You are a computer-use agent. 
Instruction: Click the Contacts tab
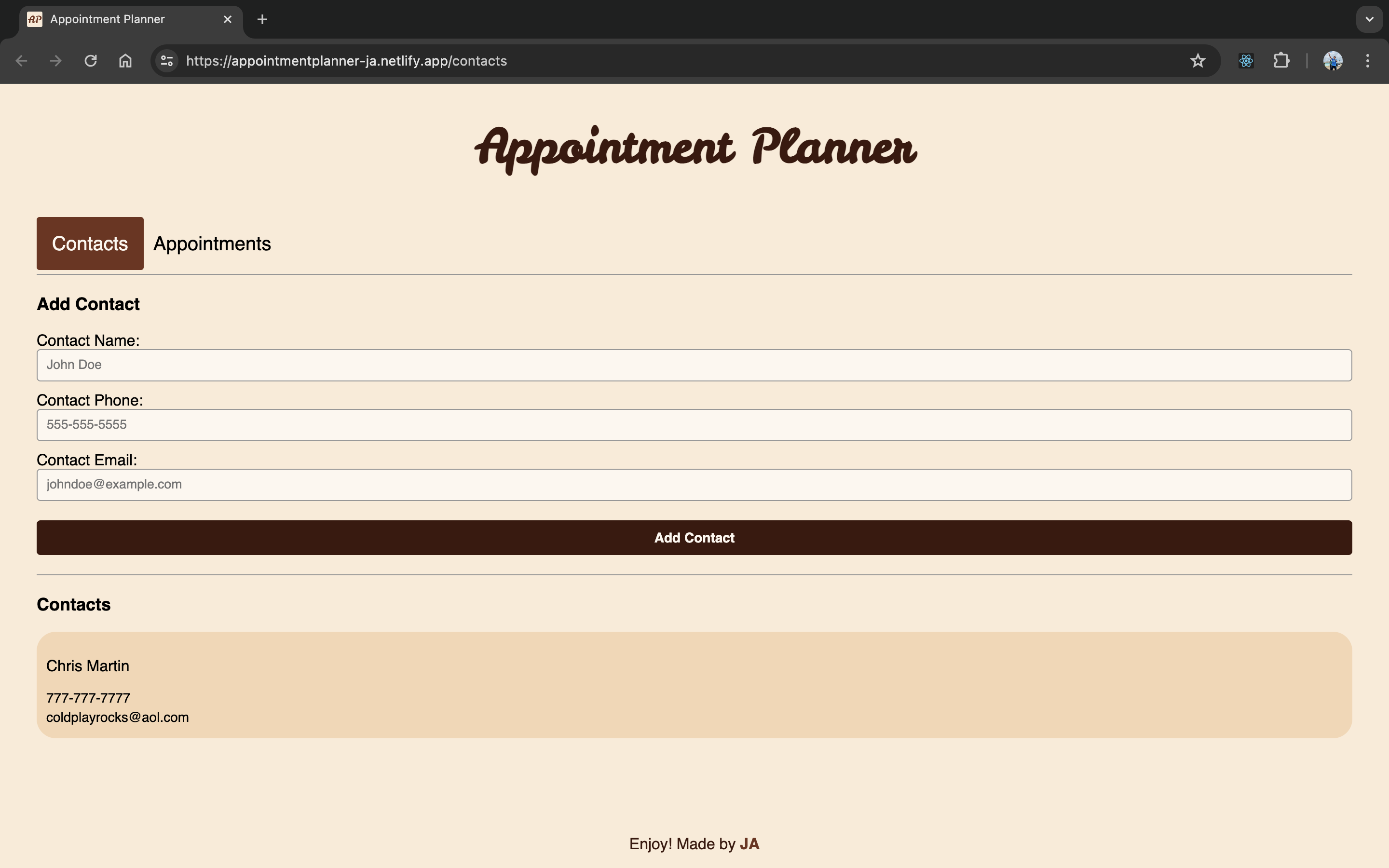coord(90,243)
